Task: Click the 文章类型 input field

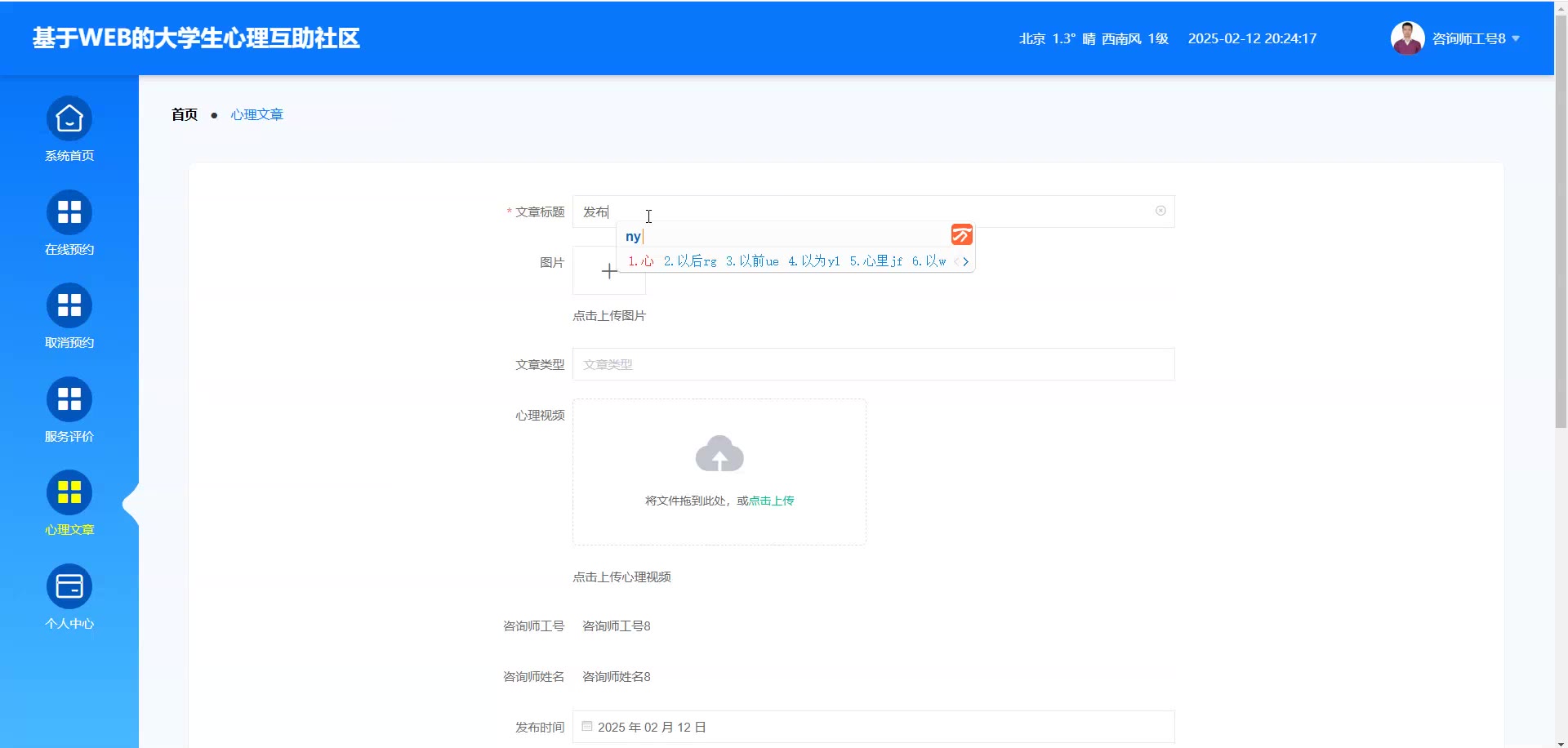Action: click(x=872, y=364)
